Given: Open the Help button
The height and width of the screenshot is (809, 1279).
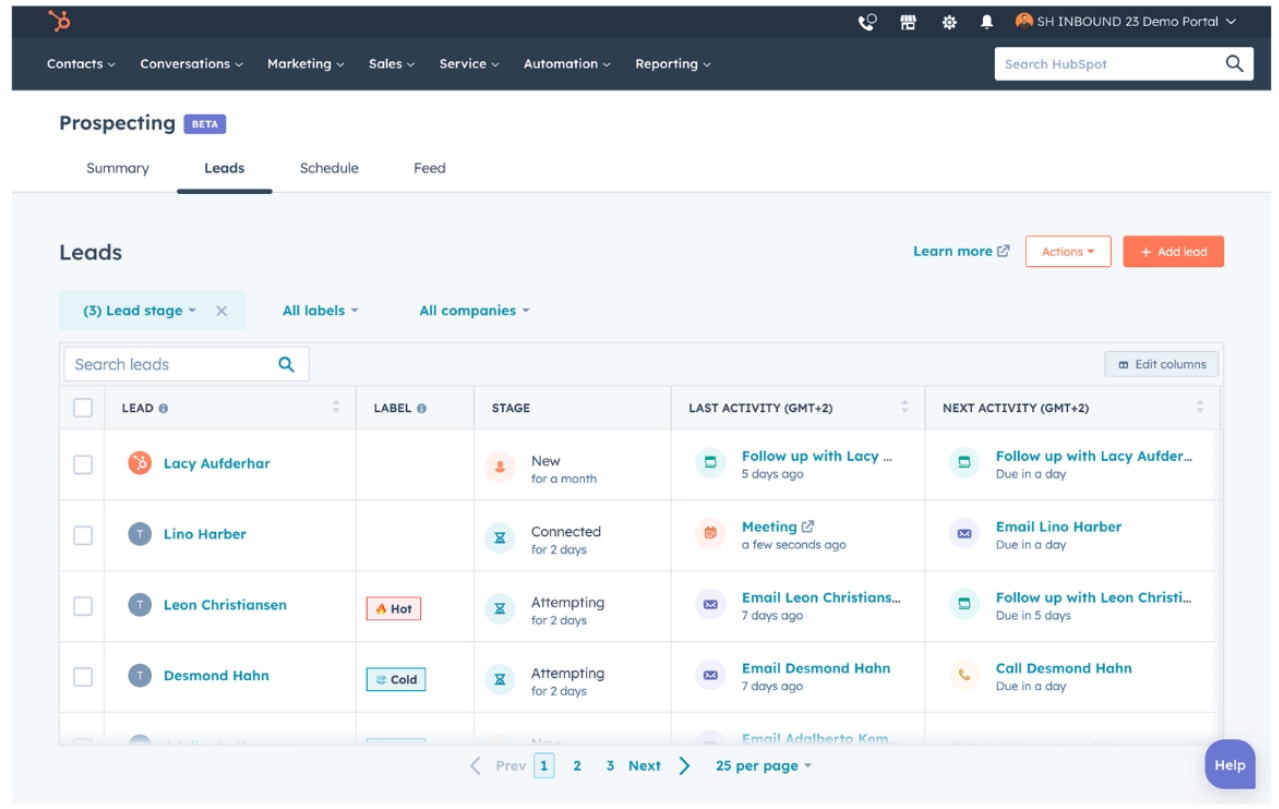Looking at the screenshot, I should [1230, 765].
